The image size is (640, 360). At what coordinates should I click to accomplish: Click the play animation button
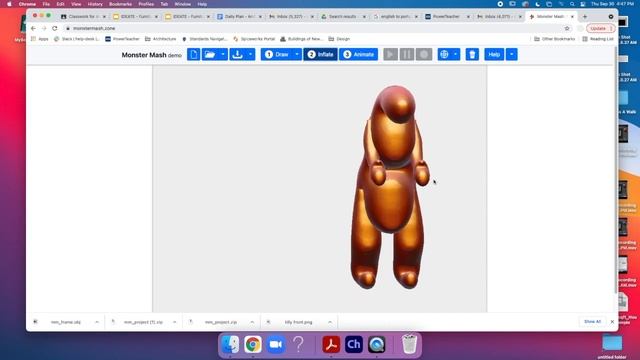point(391,54)
